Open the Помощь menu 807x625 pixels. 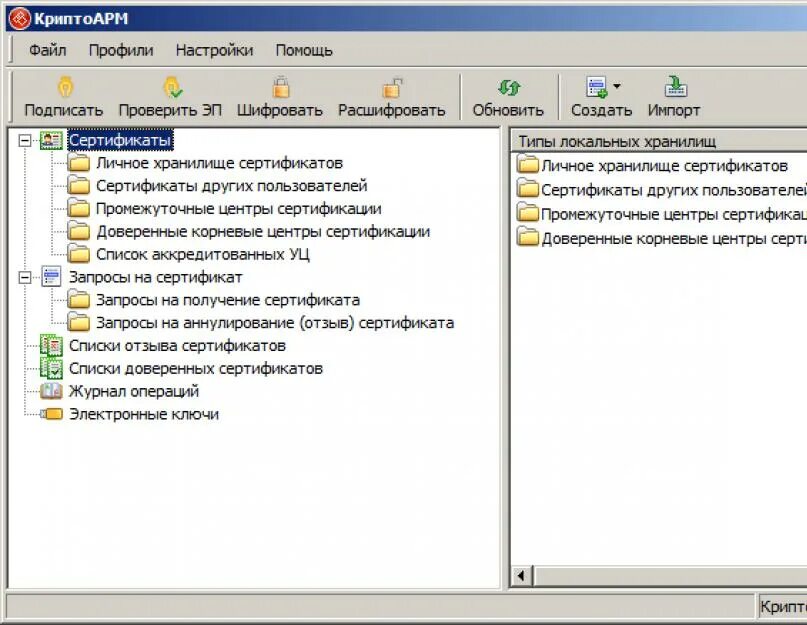pos(304,50)
